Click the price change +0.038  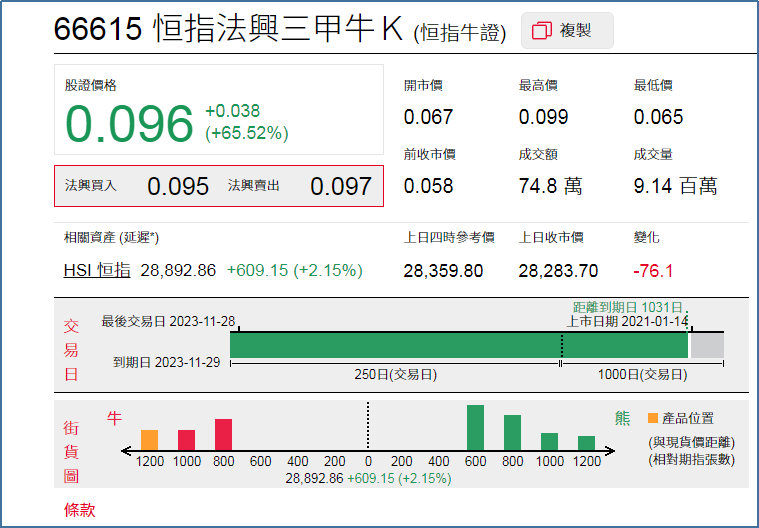(232, 111)
